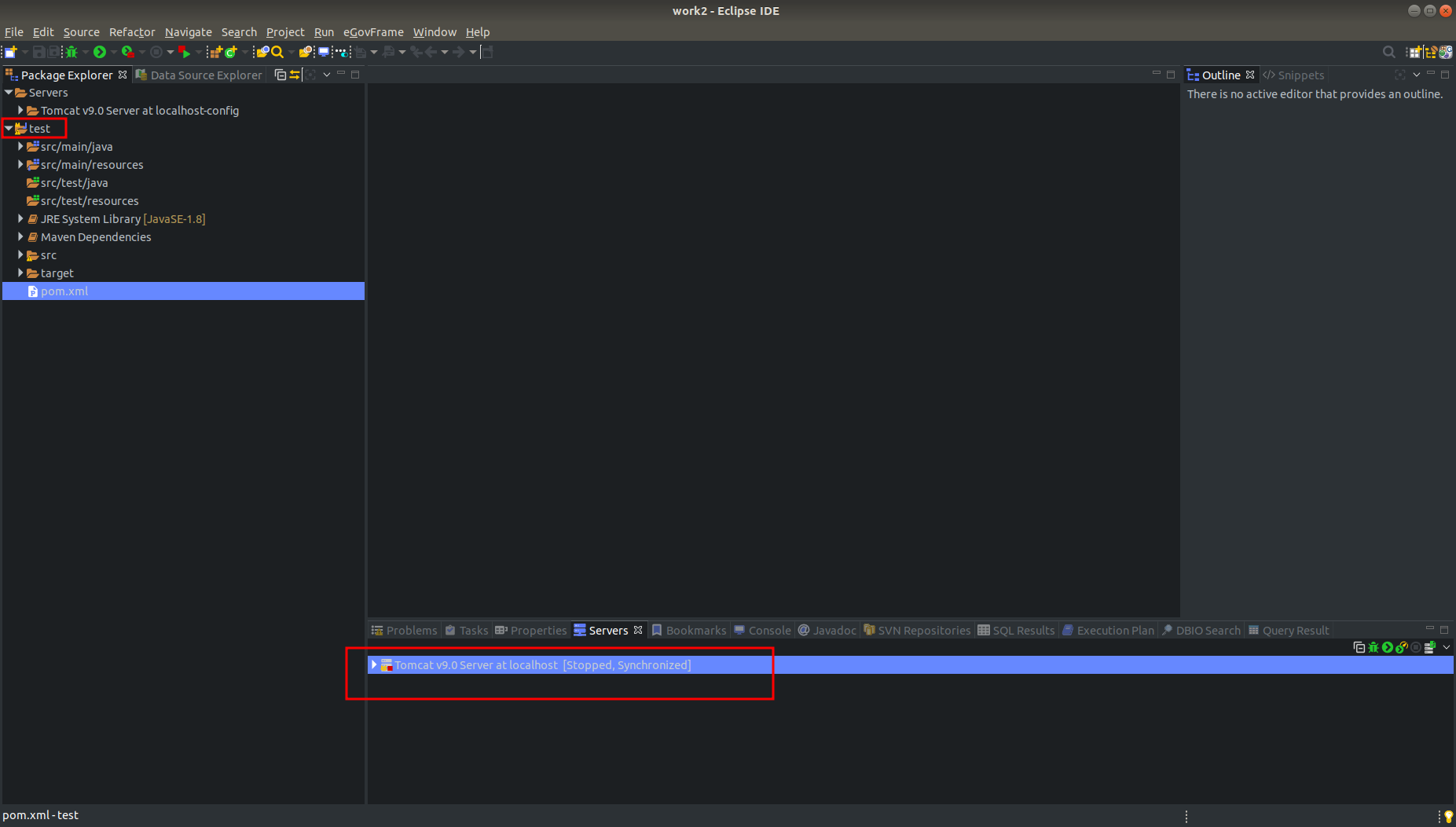
Task: Switch to the eGovFrame perspective icon
Action: [1446, 52]
